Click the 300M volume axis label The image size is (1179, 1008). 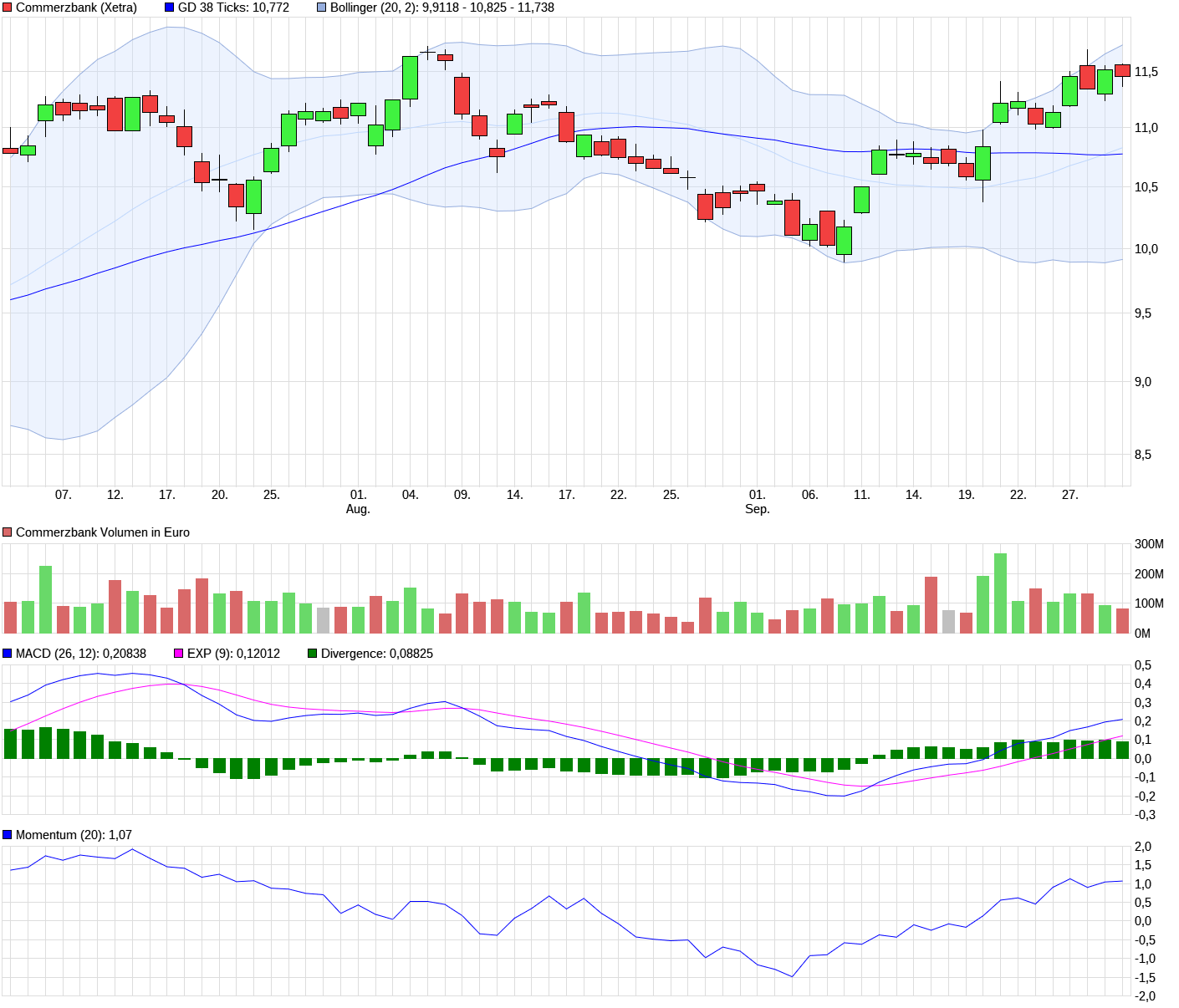[1149, 544]
